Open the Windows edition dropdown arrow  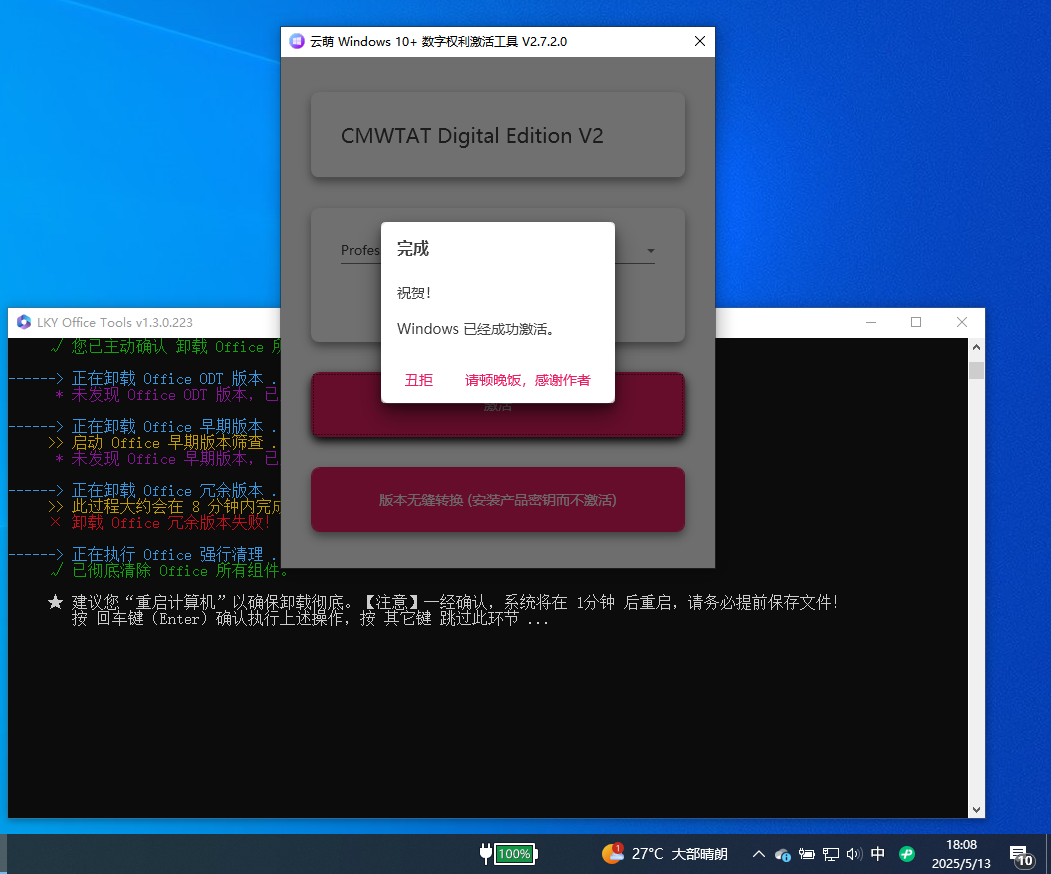pos(650,251)
